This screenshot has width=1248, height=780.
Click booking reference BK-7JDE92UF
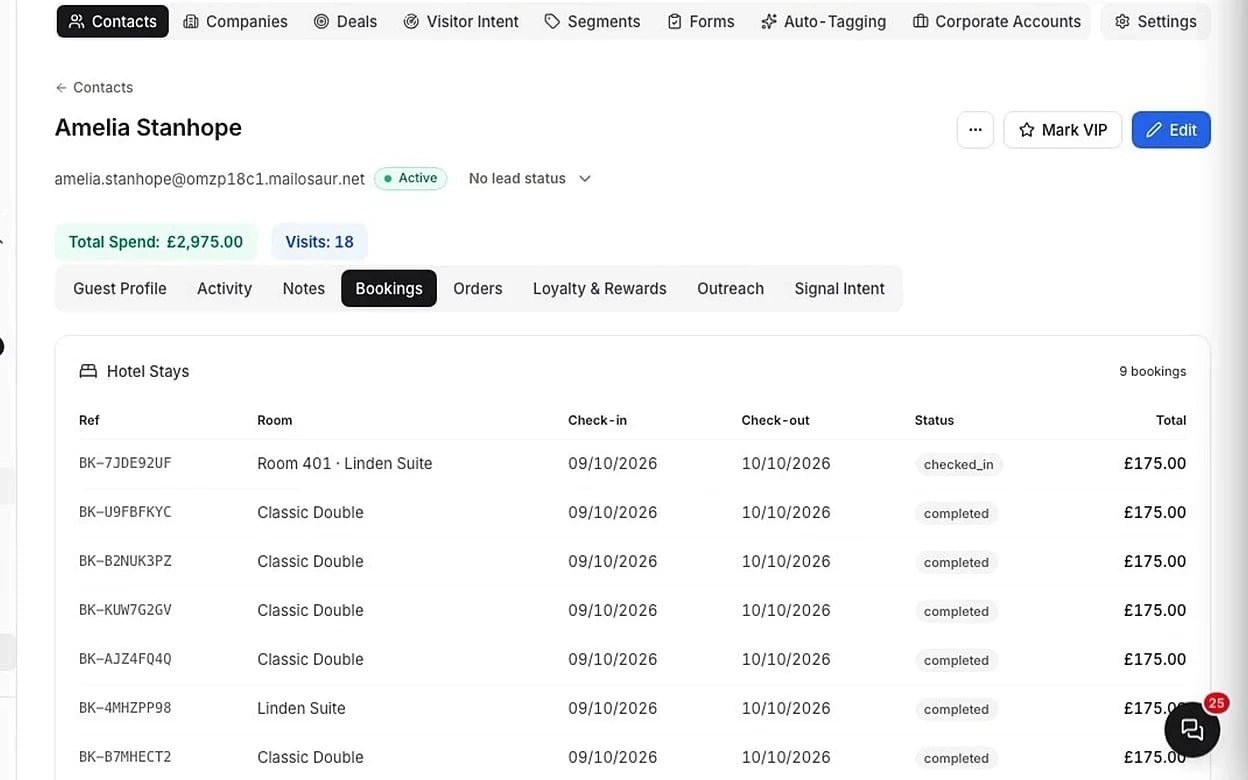pyautogui.click(x=125, y=463)
